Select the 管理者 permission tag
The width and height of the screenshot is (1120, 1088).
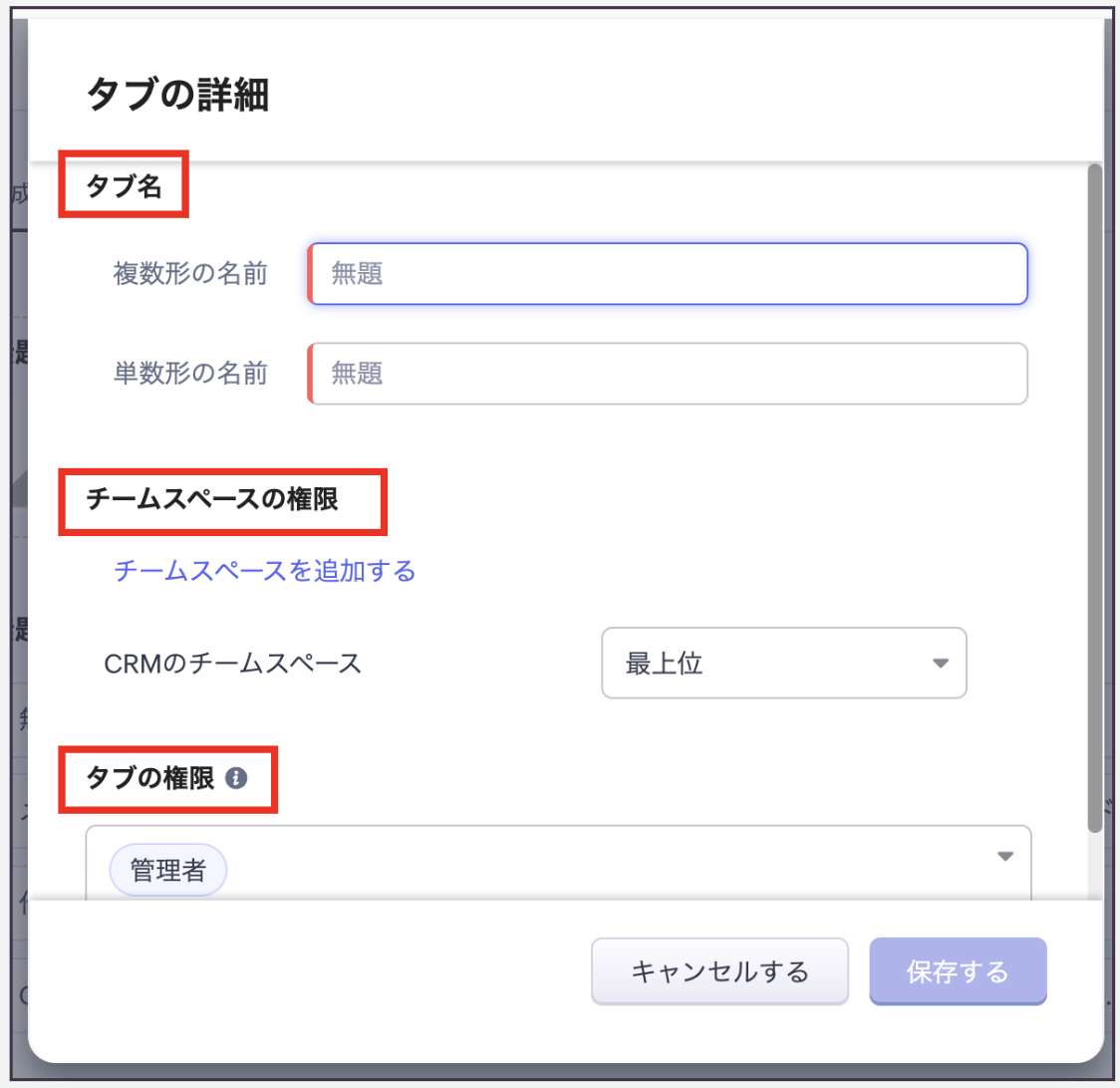pos(168,872)
